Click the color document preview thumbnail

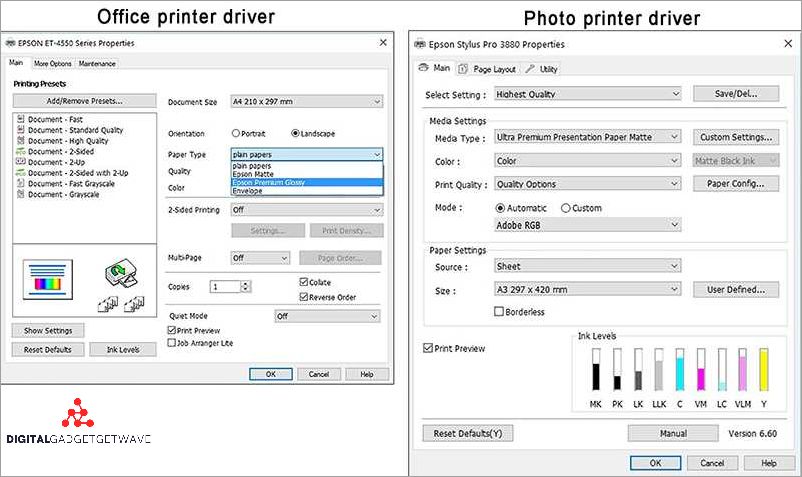[48, 279]
